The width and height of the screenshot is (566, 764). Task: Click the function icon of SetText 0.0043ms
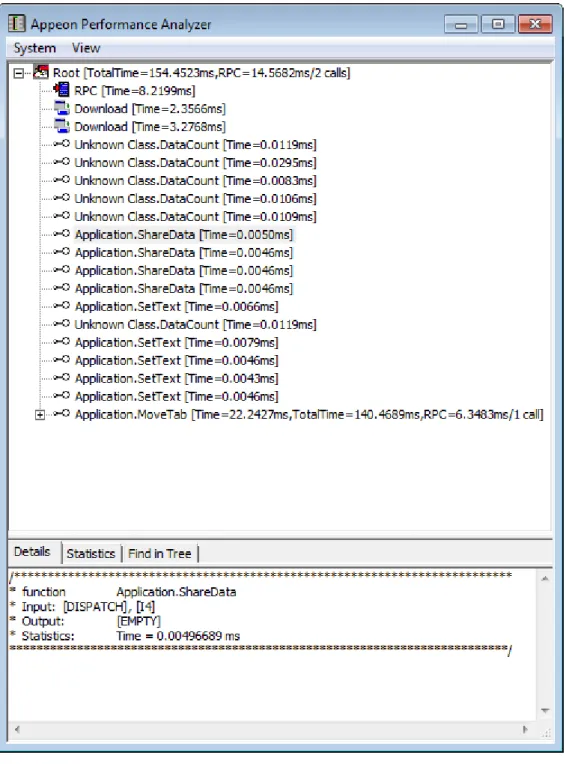point(61,378)
